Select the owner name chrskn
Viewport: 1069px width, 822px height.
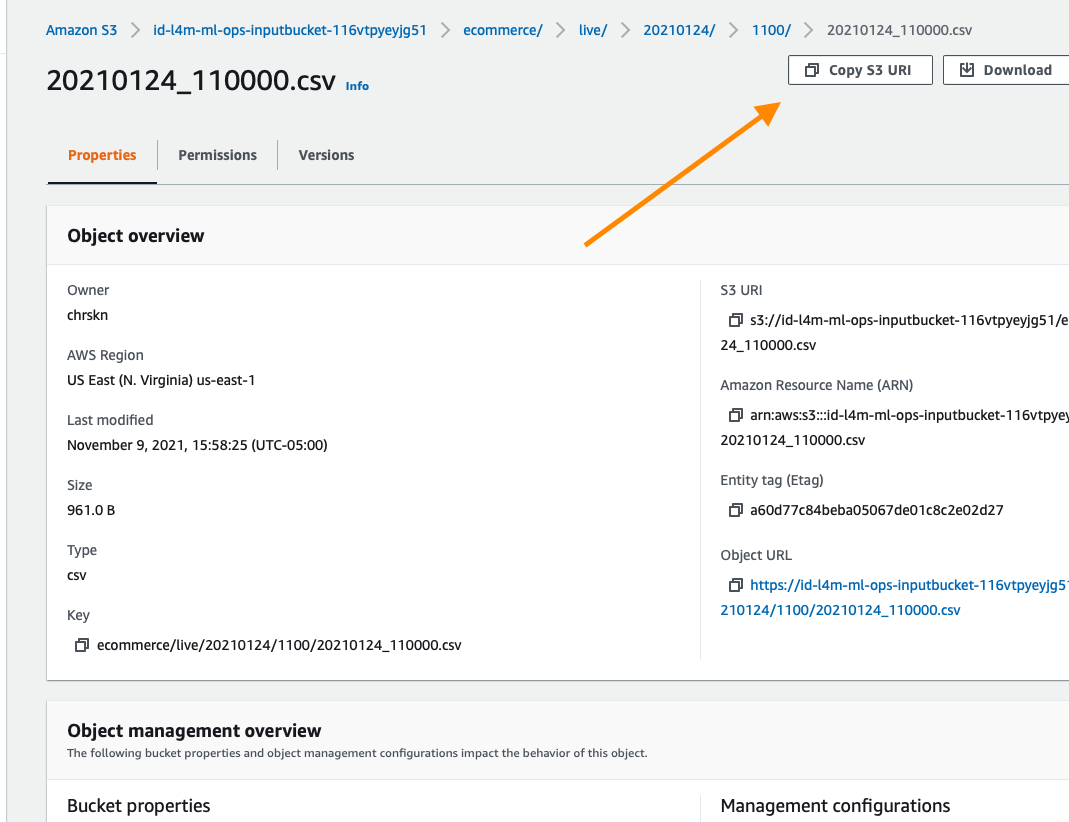coord(87,315)
